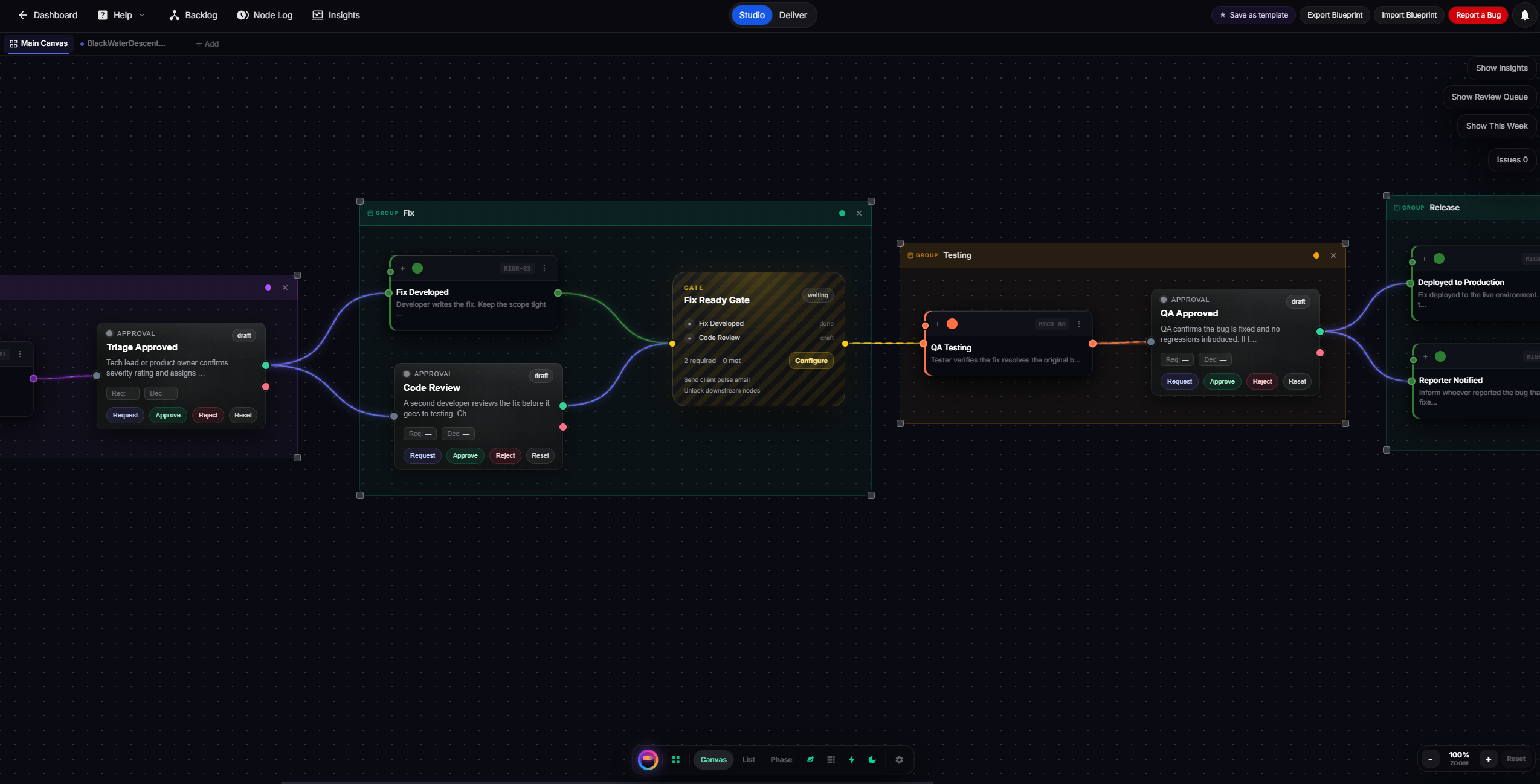Screen dimensions: 1540x784
Task: Select the Main Canvas tab
Action: tap(39, 43)
